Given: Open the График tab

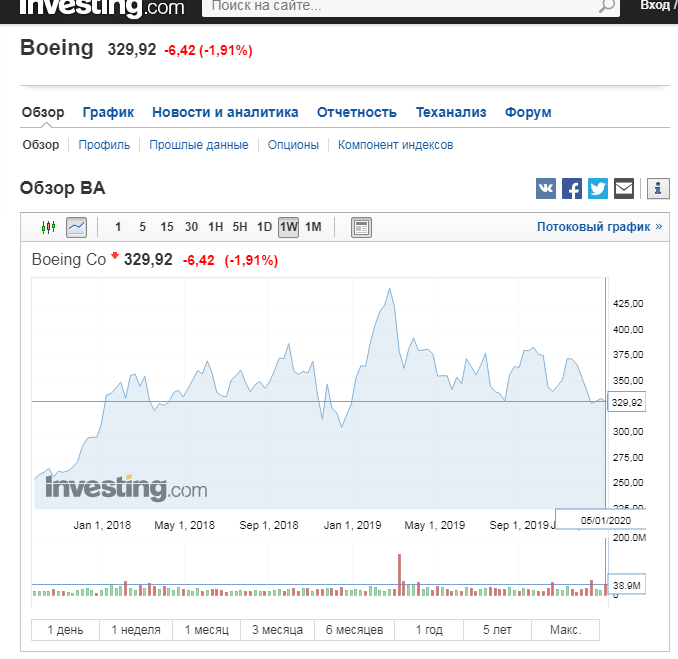Looking at the screenshot, I should click(108, 112).
